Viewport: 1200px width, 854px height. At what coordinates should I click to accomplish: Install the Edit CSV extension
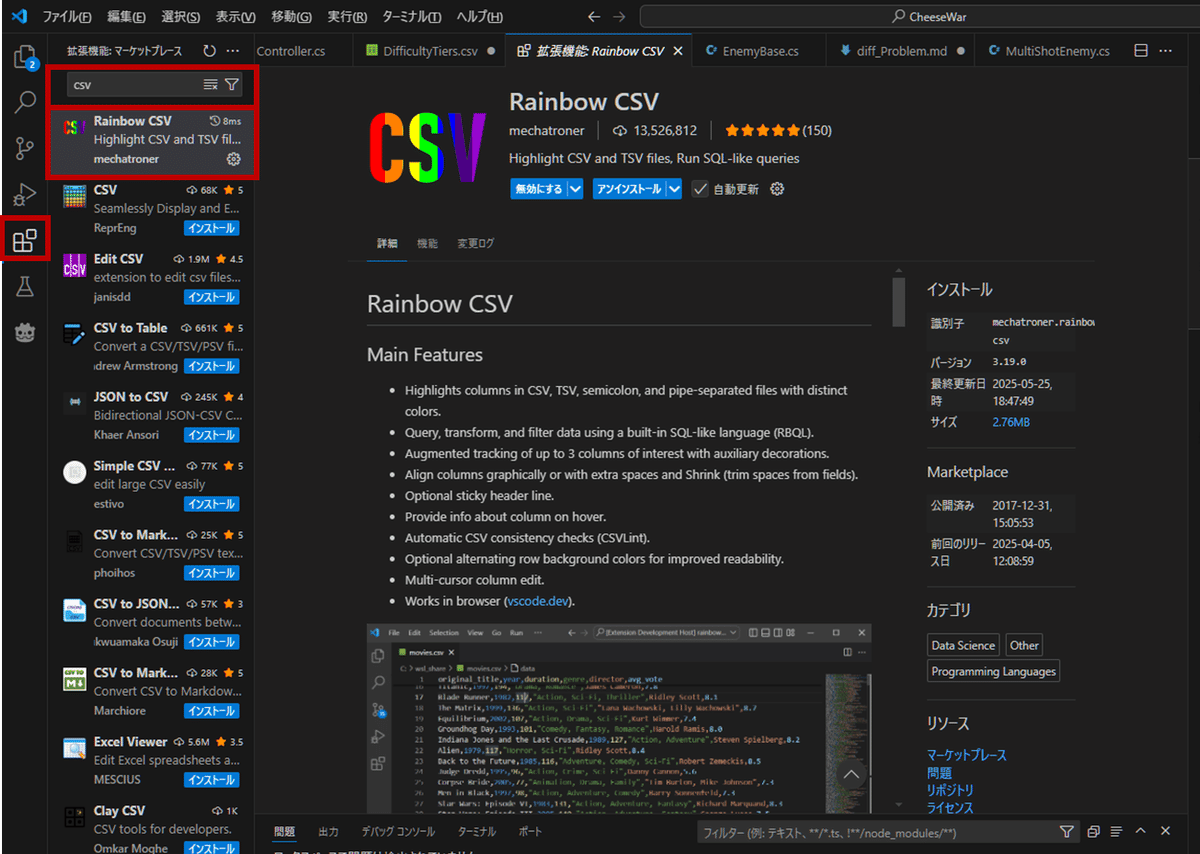211,296
